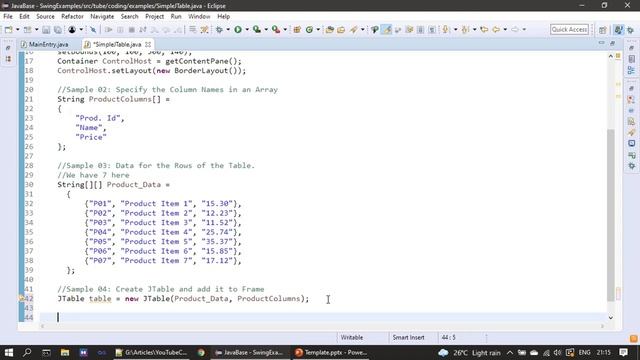Click the Terminate red square toolbar icon
The image size is (640, 360).
click(131, 29)
